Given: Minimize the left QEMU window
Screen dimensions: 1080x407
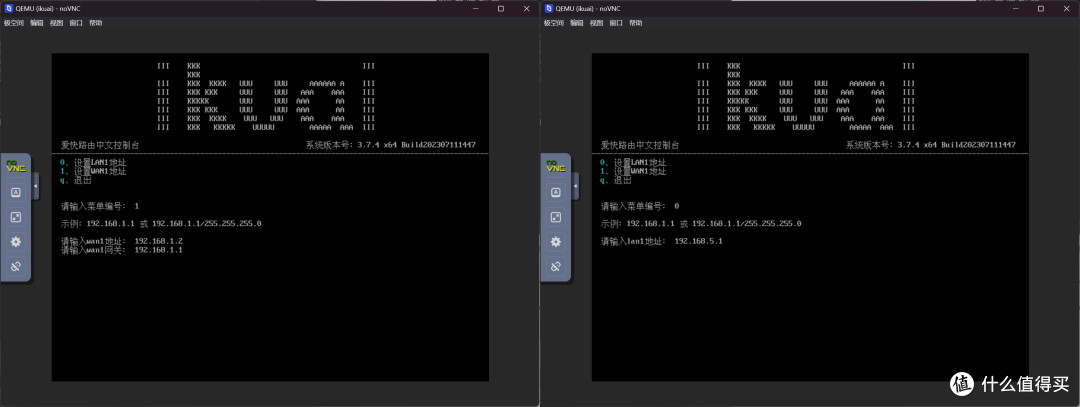Looking at the screenshot, I should click(477, 8).
